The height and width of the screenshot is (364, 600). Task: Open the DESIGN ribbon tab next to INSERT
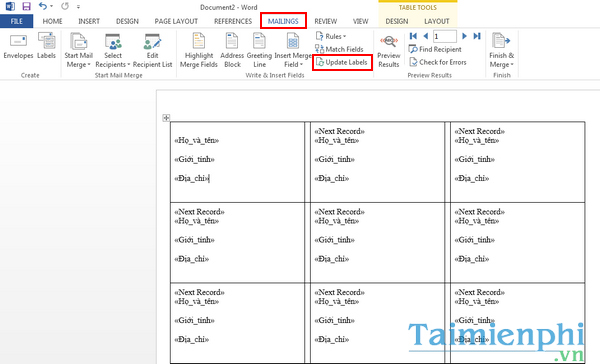tap(127, 21)
